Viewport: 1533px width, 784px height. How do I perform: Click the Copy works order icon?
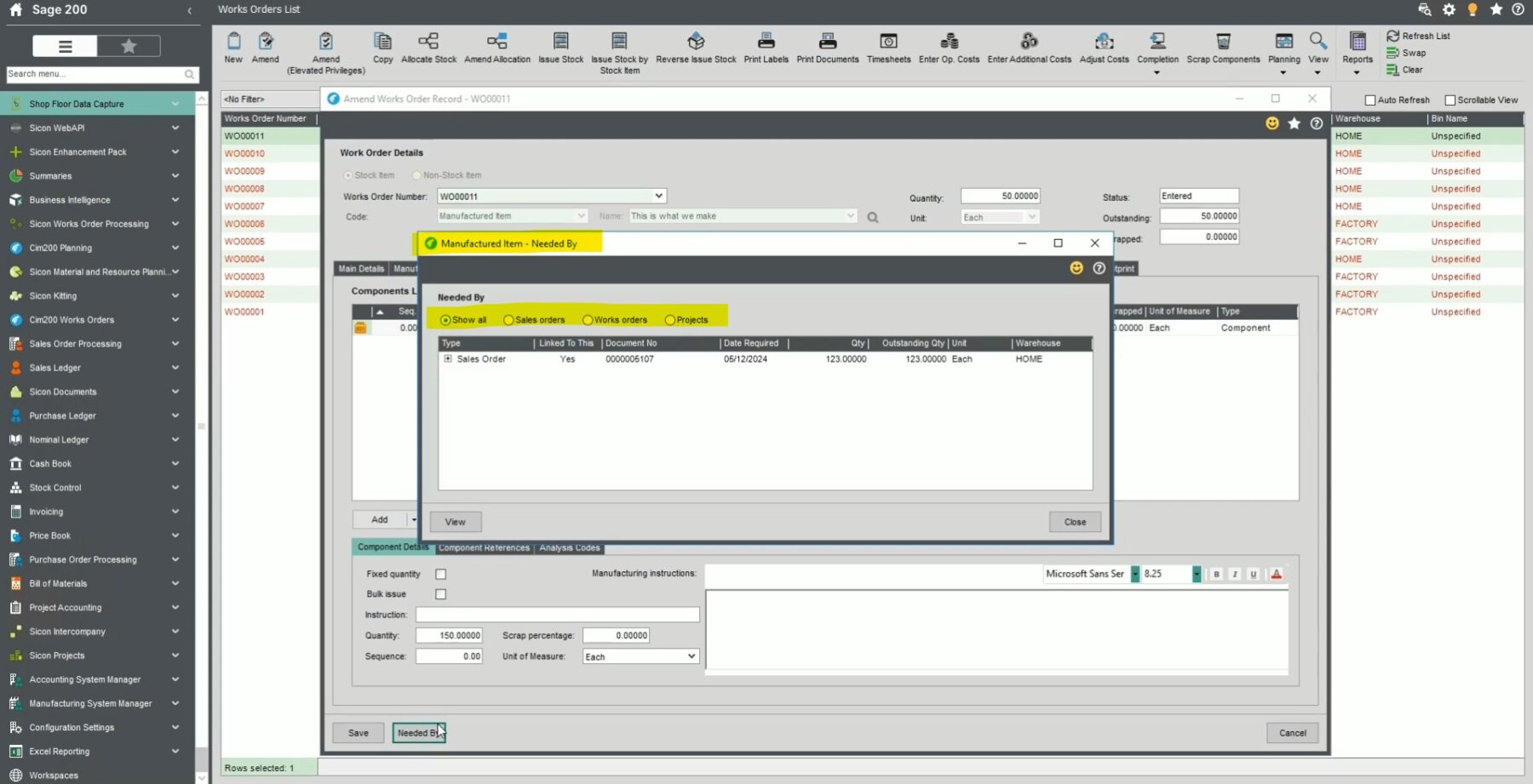pos(382,42)
